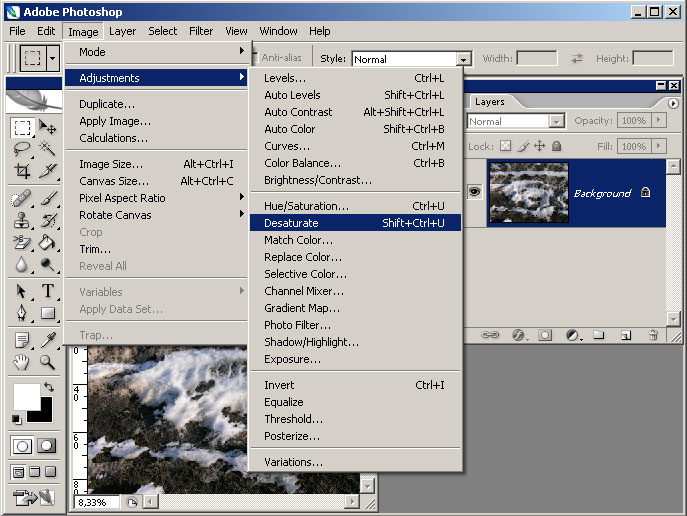Select the Paint Bucket tool
Viewport: 687px width, 516px height.
click(x=47, y=242)
